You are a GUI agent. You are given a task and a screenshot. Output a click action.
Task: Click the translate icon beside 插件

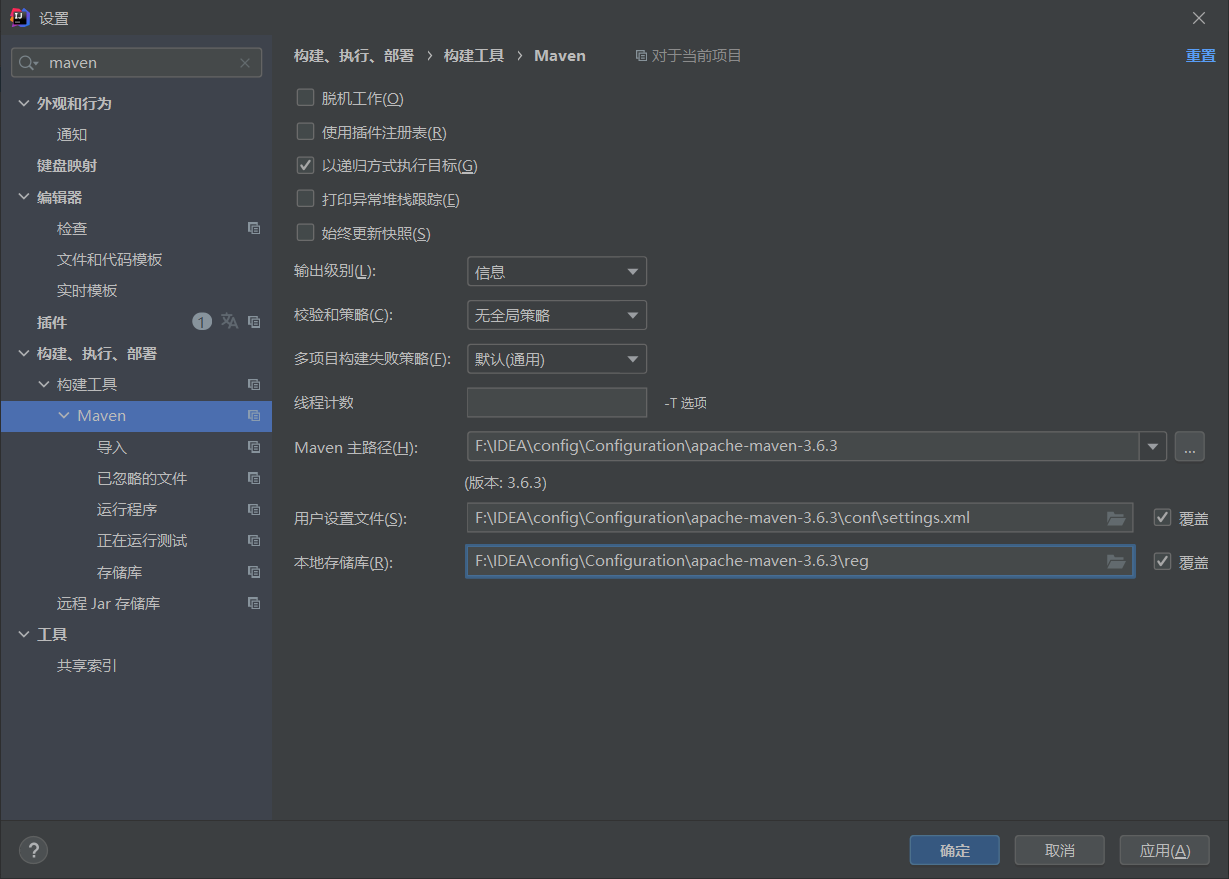230,321
